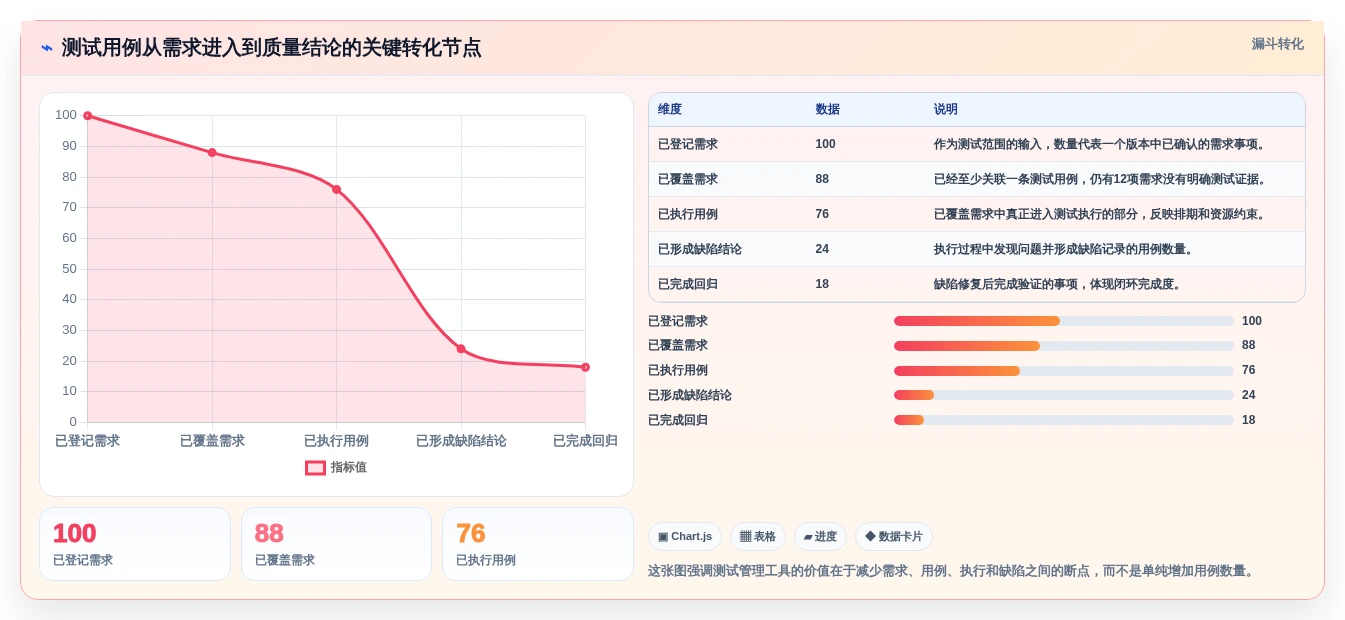Click the progress value 24 beside 已形成缺陷结论 bar
Screen dimensions: 1345x620
pyautogui.click(x=1249, y=395)
